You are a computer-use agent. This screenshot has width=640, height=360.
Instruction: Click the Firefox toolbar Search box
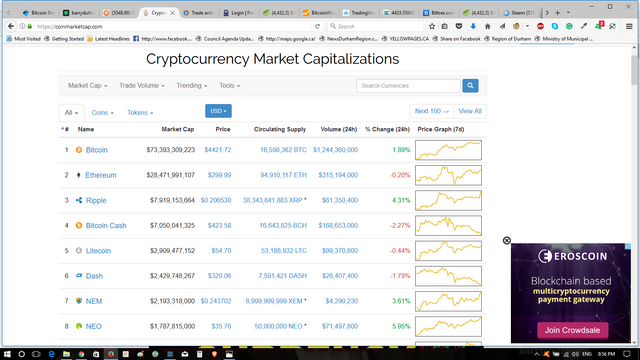click(x=376, y=26)
